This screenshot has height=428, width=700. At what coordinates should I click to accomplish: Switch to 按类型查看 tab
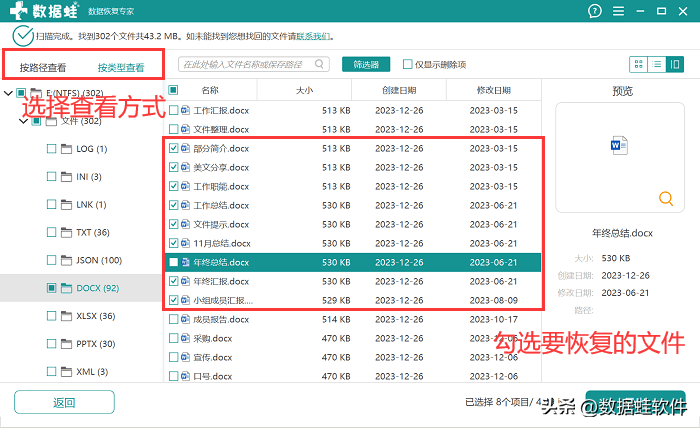pos(121,68)
